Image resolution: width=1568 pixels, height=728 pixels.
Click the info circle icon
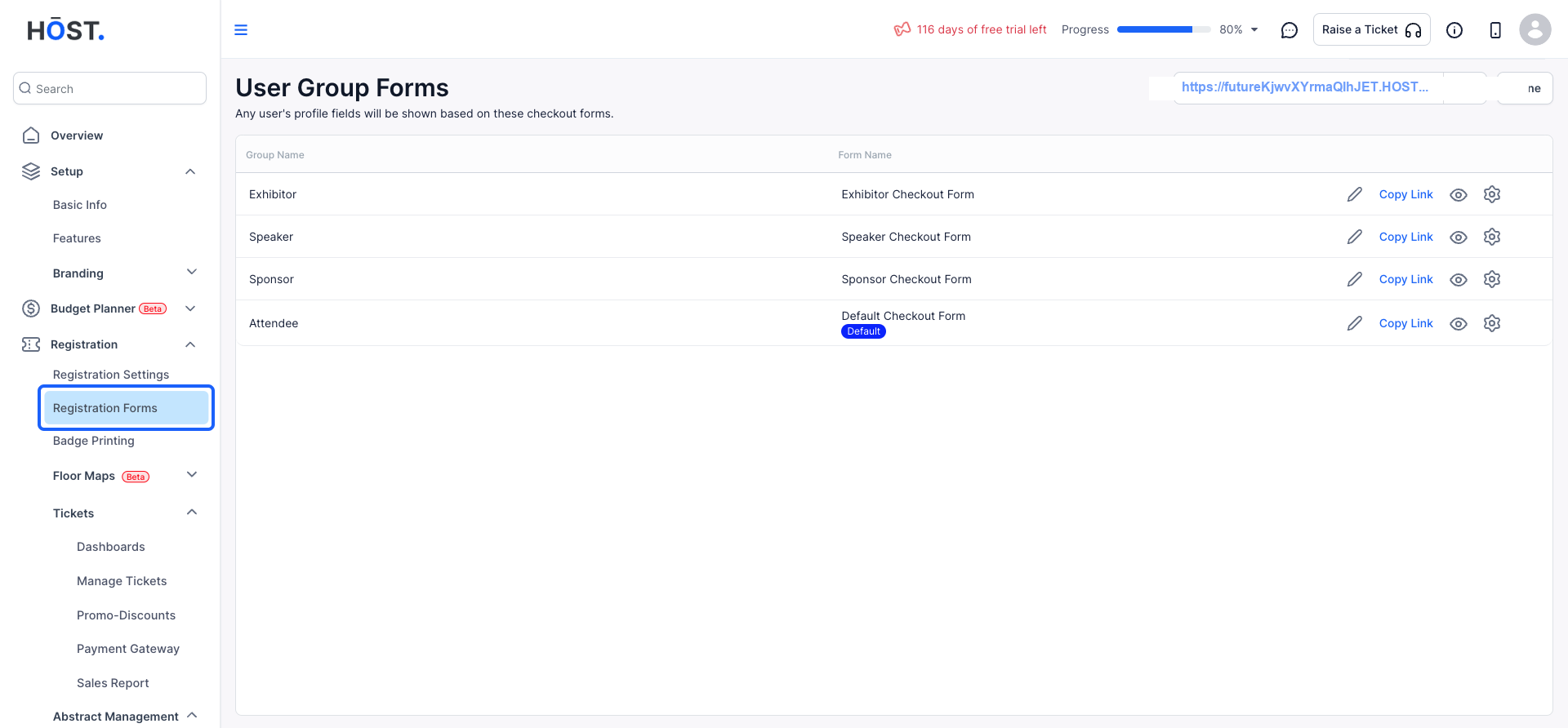pyautogui.click(x=1454, y=30)
